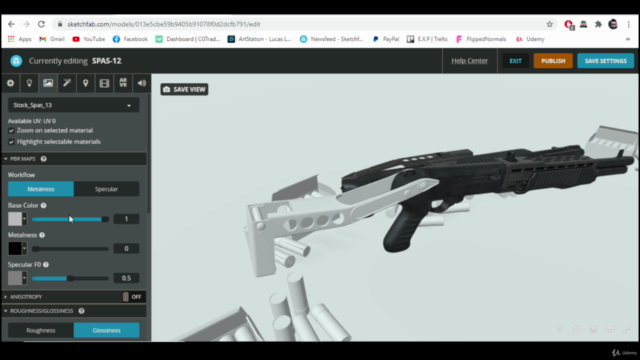Screen dimensions: 640x360
Task: Click the Specular F0 slider track
Action: (70, 278)
